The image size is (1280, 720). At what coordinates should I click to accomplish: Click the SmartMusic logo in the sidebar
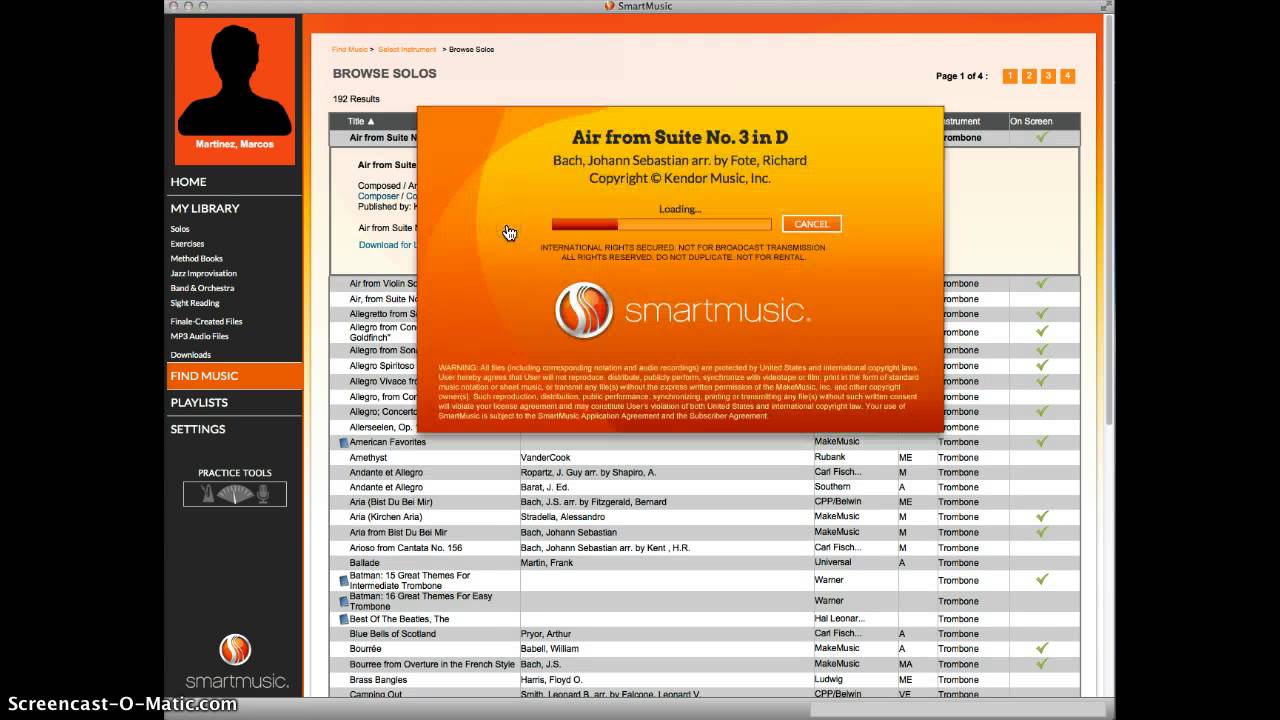pos(235,662)
